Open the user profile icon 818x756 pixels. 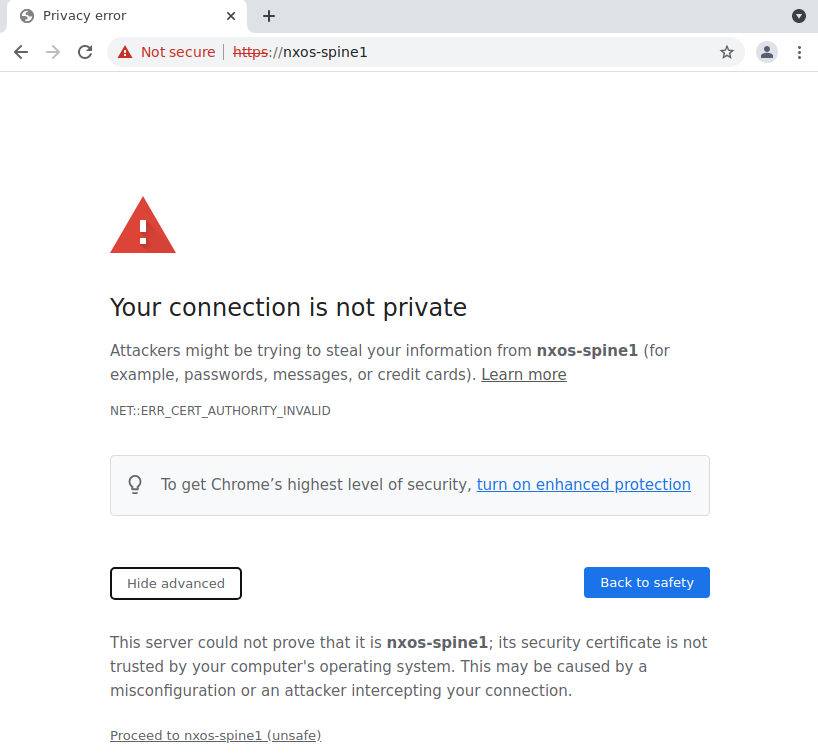[766, 52]
